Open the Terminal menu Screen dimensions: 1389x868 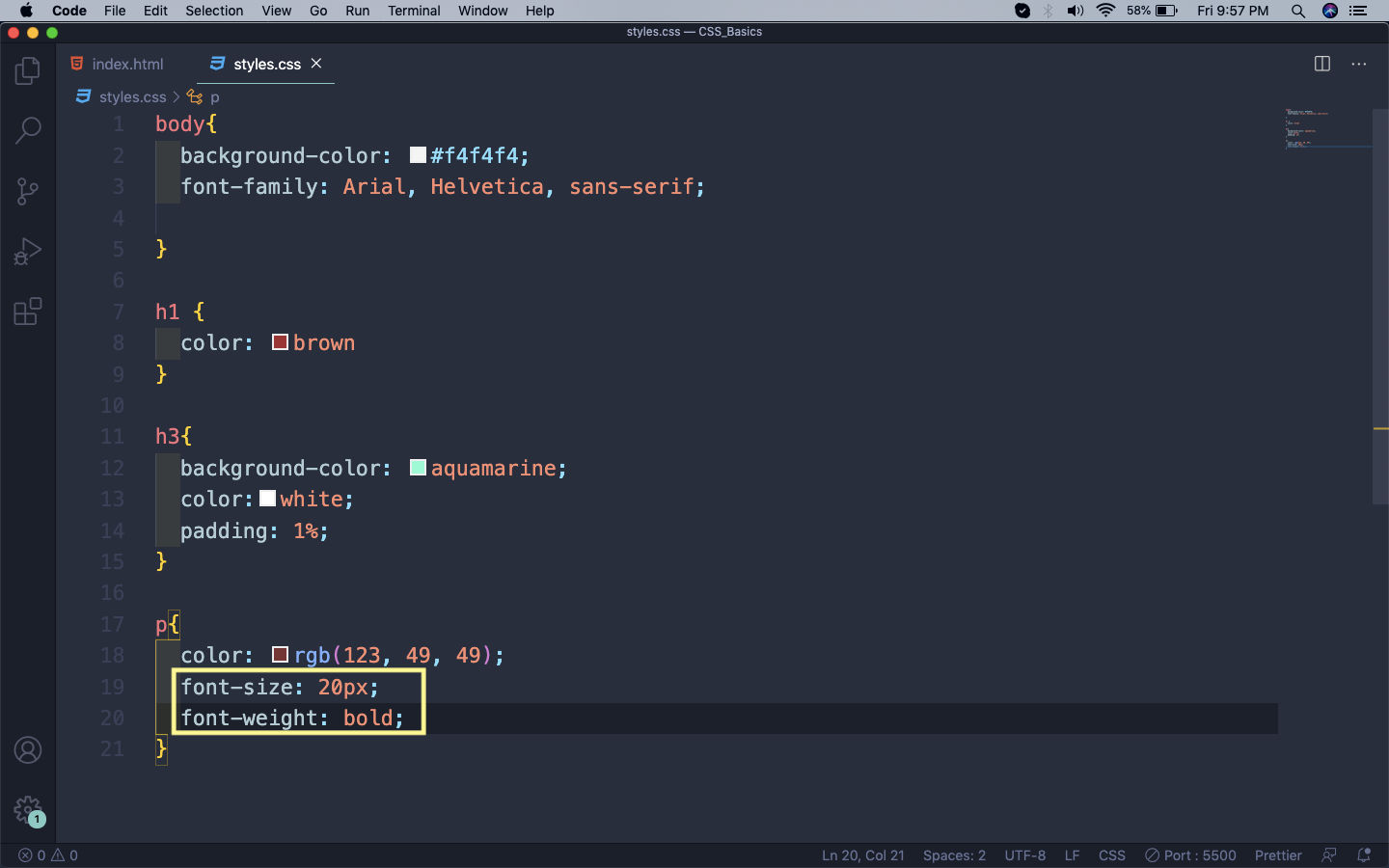[414, 11]
